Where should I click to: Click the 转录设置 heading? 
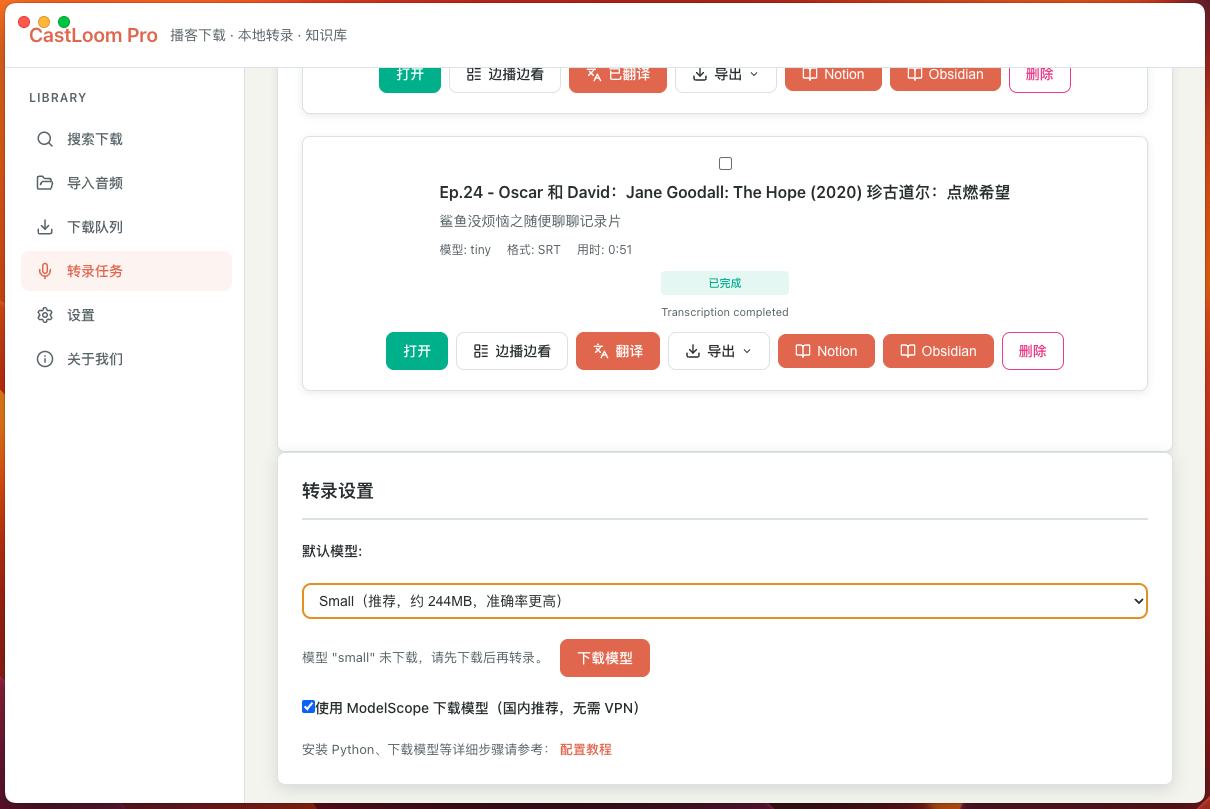338,491
